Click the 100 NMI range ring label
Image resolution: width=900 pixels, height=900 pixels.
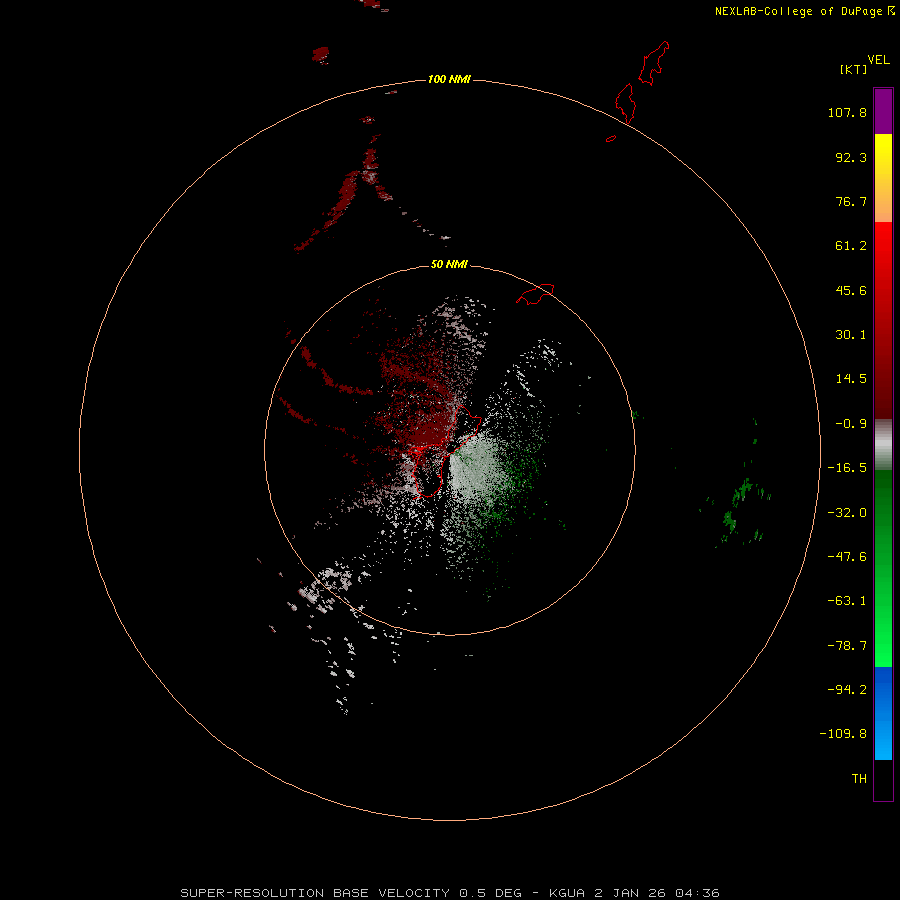point(449,79)
